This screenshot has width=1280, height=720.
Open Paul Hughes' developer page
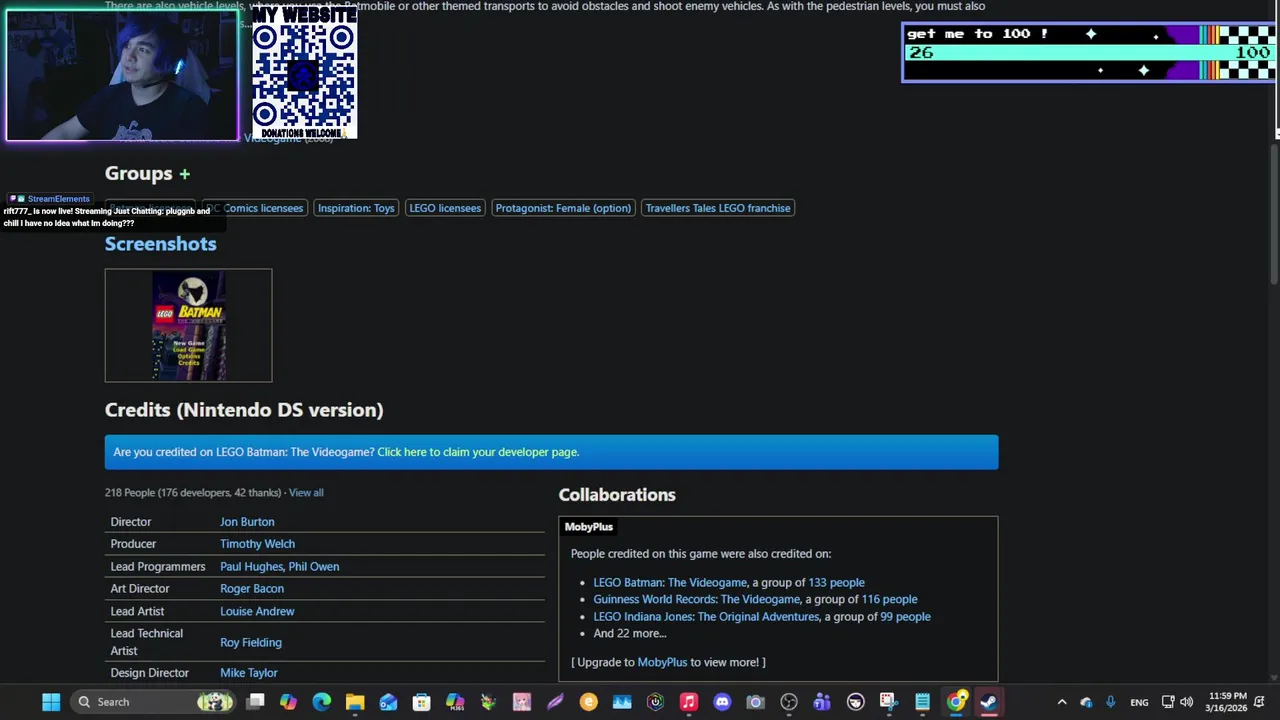click(251, 567)
